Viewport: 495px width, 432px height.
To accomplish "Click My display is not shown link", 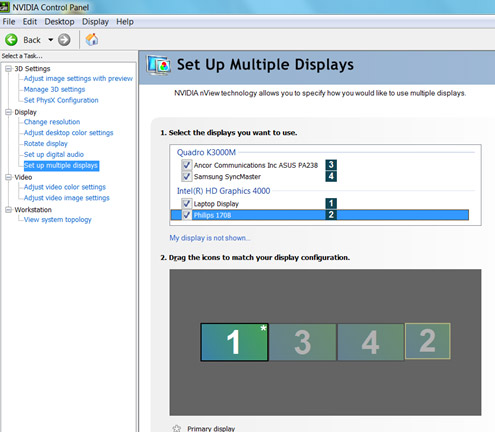I will click(209, 238).
